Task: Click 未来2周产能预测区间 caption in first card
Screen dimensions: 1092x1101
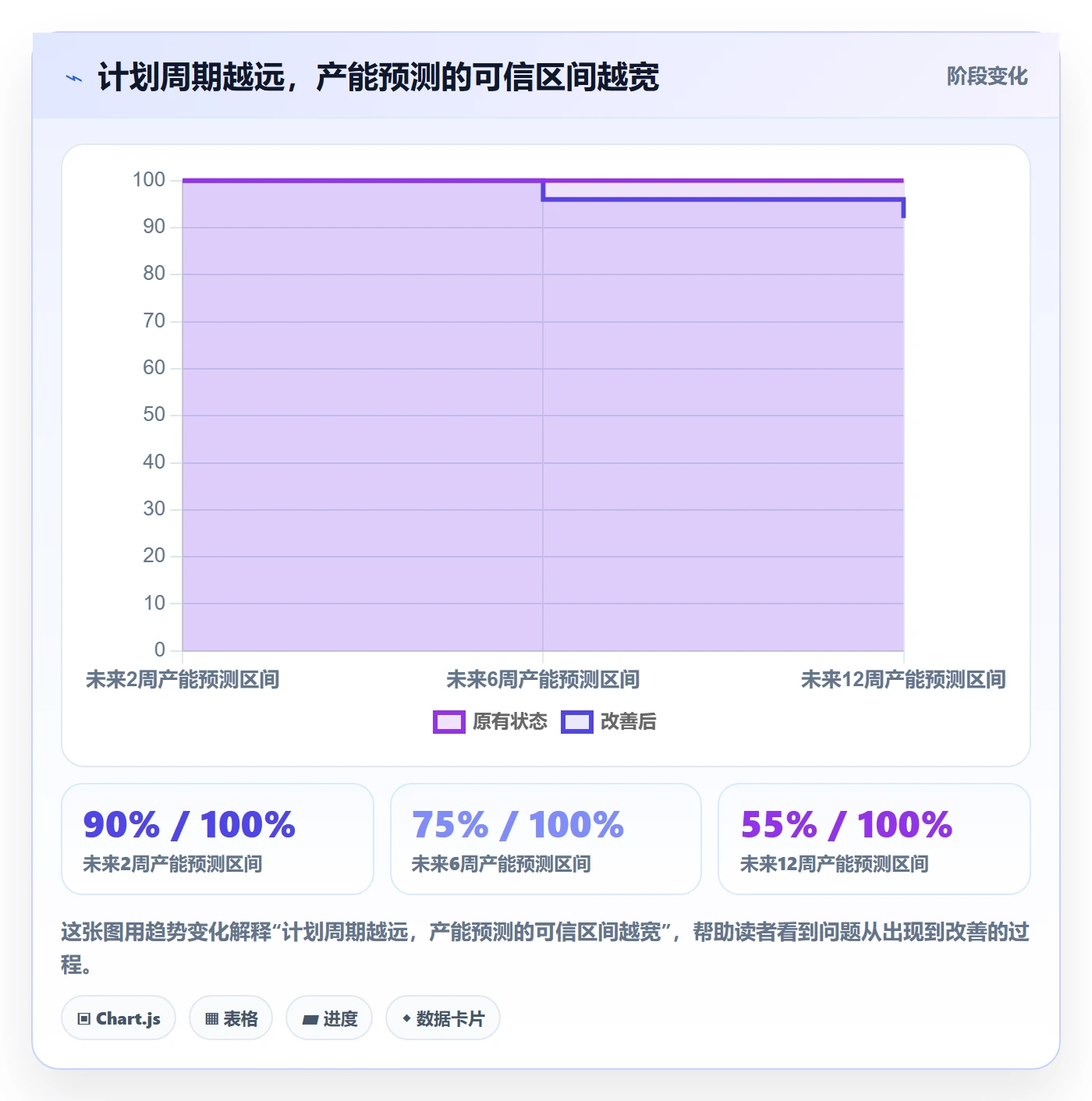Action: pyautogui.click(x=172, y=864)
